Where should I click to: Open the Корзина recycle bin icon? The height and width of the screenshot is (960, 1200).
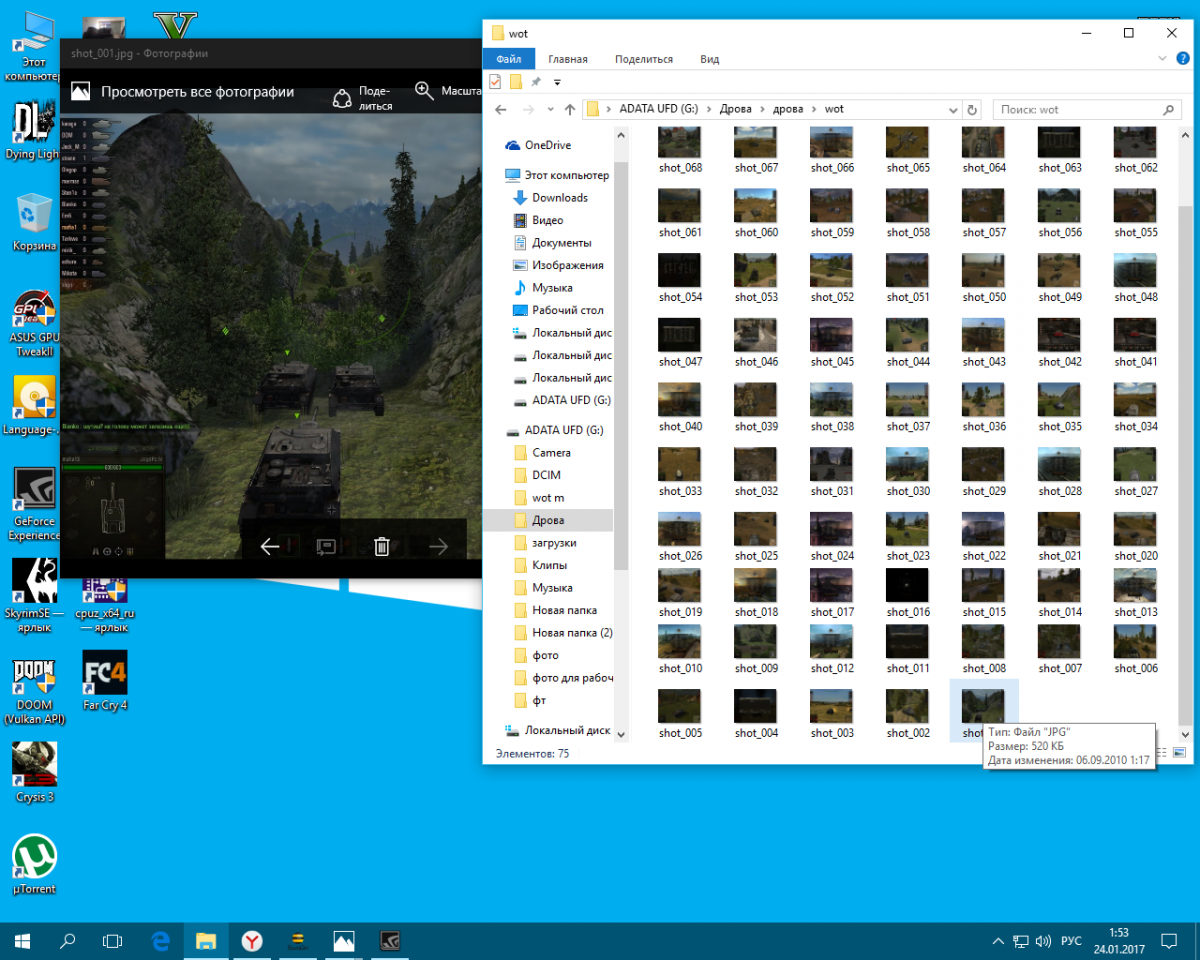point(34,222)
